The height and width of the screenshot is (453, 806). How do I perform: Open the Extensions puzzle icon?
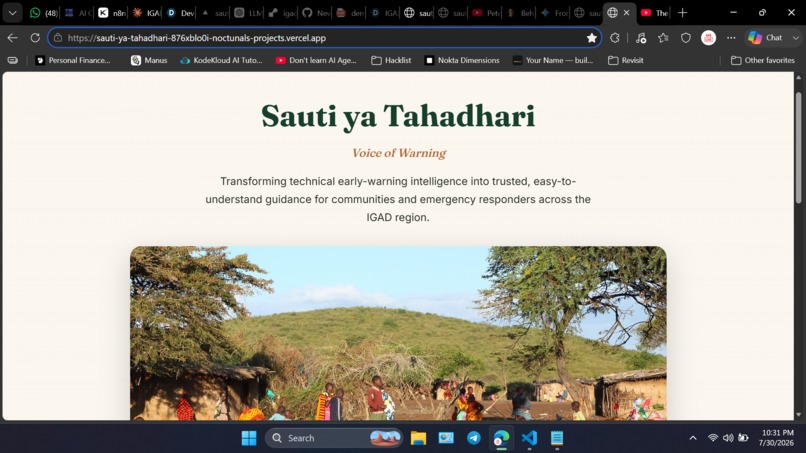coord(615,38)
